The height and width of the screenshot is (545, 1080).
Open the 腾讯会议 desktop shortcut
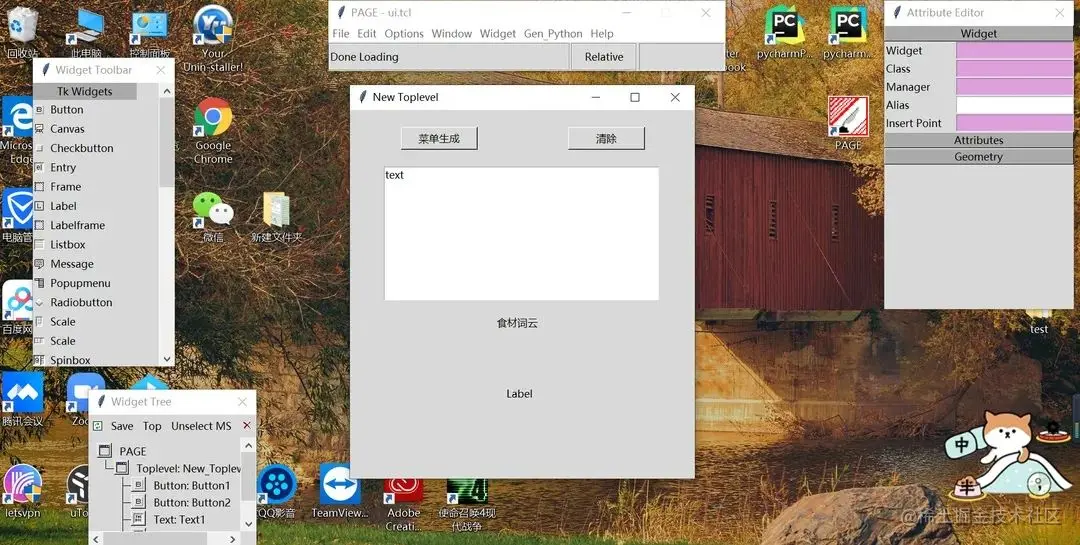click(x=22, y=399)
